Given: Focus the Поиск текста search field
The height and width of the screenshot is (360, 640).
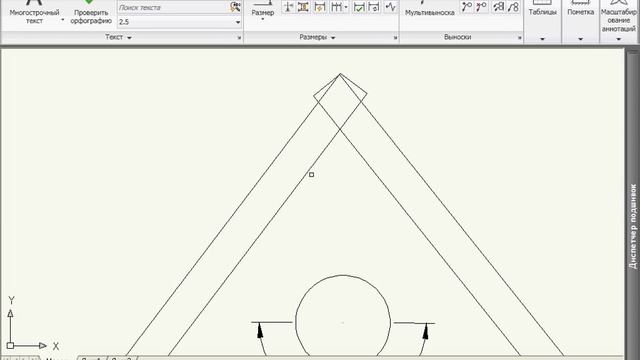Looking at the screenshot, I should coord(173,7).
